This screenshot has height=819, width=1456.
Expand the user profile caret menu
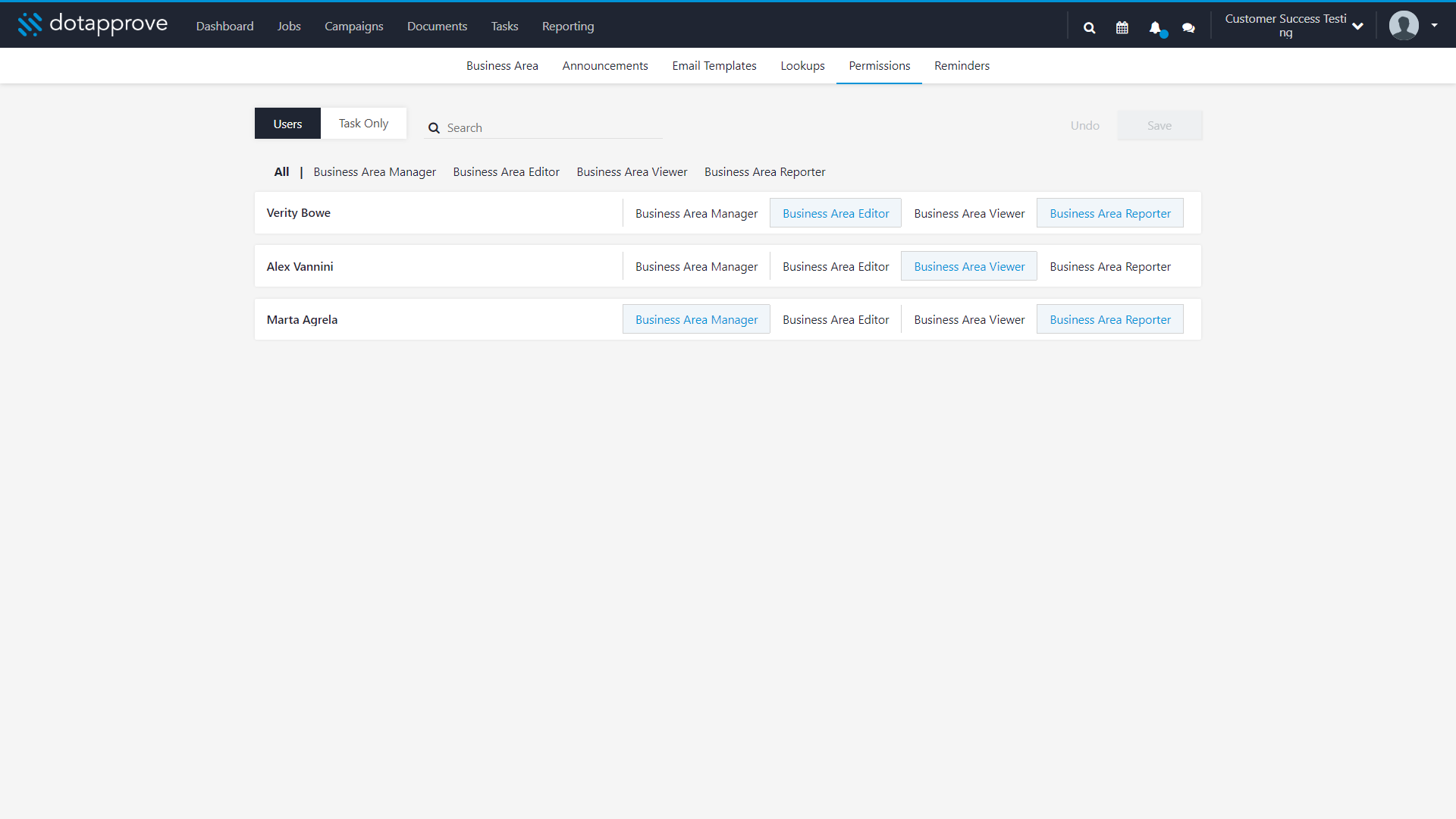(1434, 25)
